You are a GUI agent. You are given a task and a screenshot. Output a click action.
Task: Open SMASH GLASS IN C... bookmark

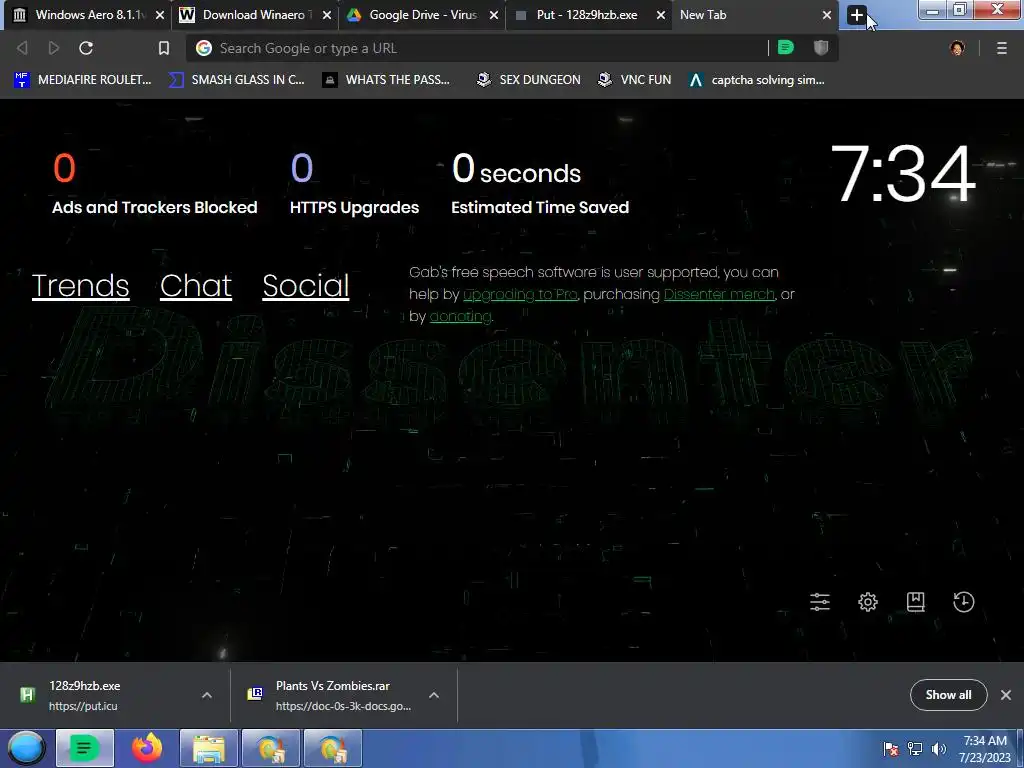[x=237, y=80]
